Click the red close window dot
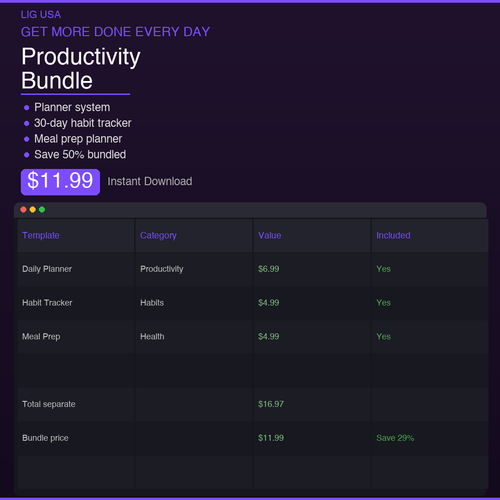 pyautogui.click(x=23, y=209)
